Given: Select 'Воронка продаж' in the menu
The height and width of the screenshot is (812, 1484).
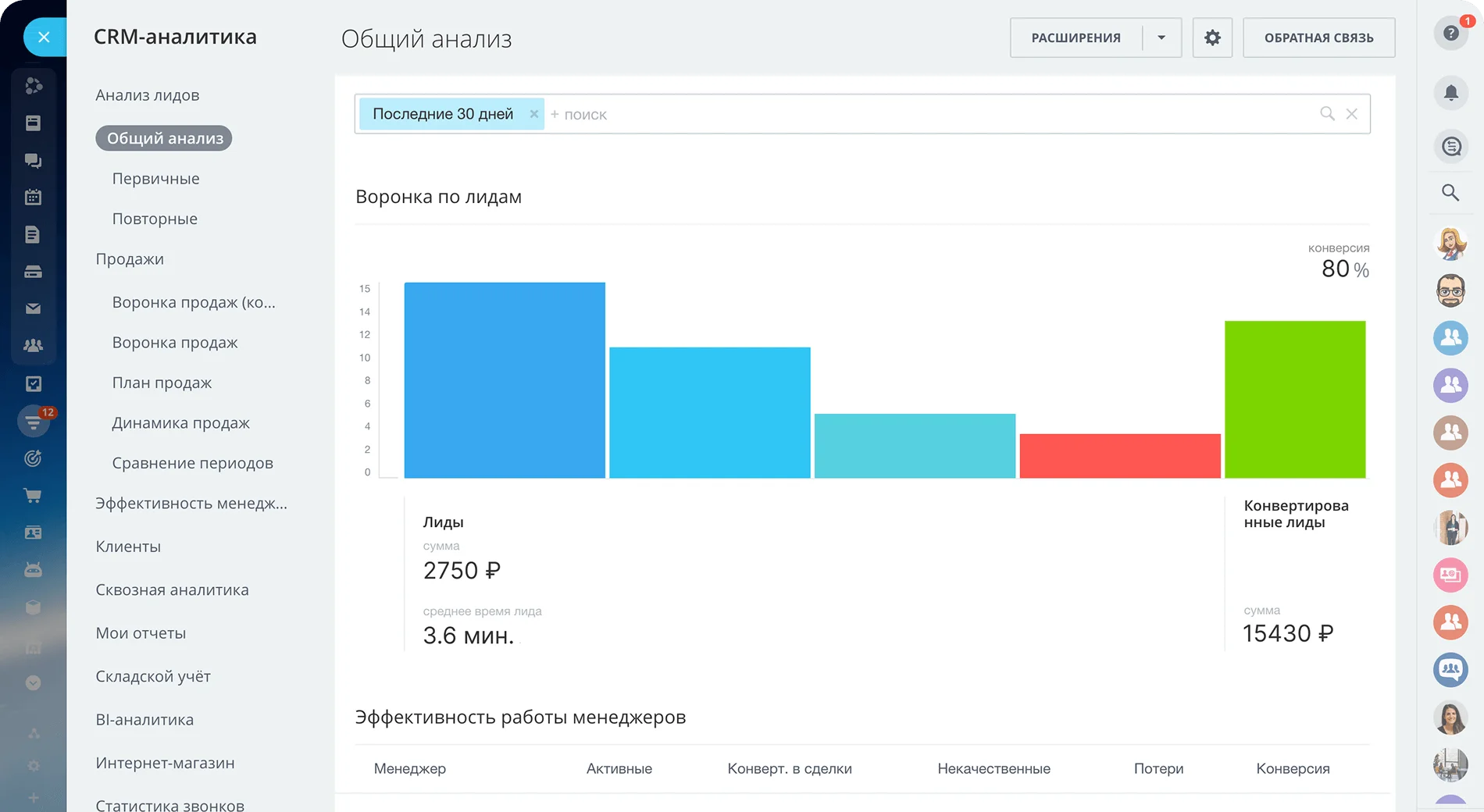Looking at the screenshot, I should click(x=175, y=343).
